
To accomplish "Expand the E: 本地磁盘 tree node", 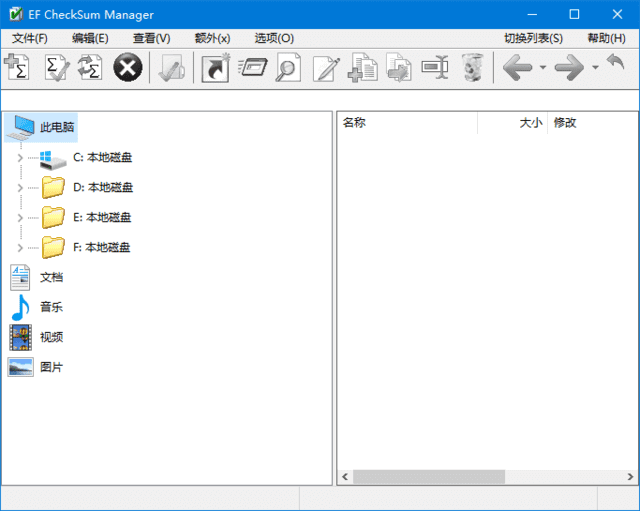I will [20, 217].
